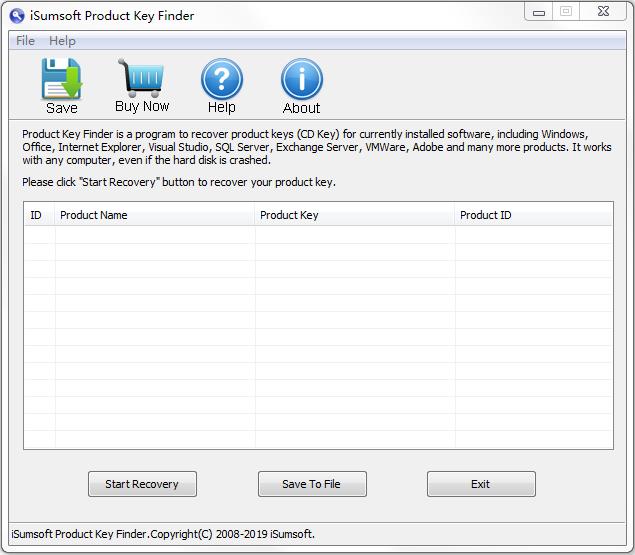
Task: Open the File menu
Action: 25,41
